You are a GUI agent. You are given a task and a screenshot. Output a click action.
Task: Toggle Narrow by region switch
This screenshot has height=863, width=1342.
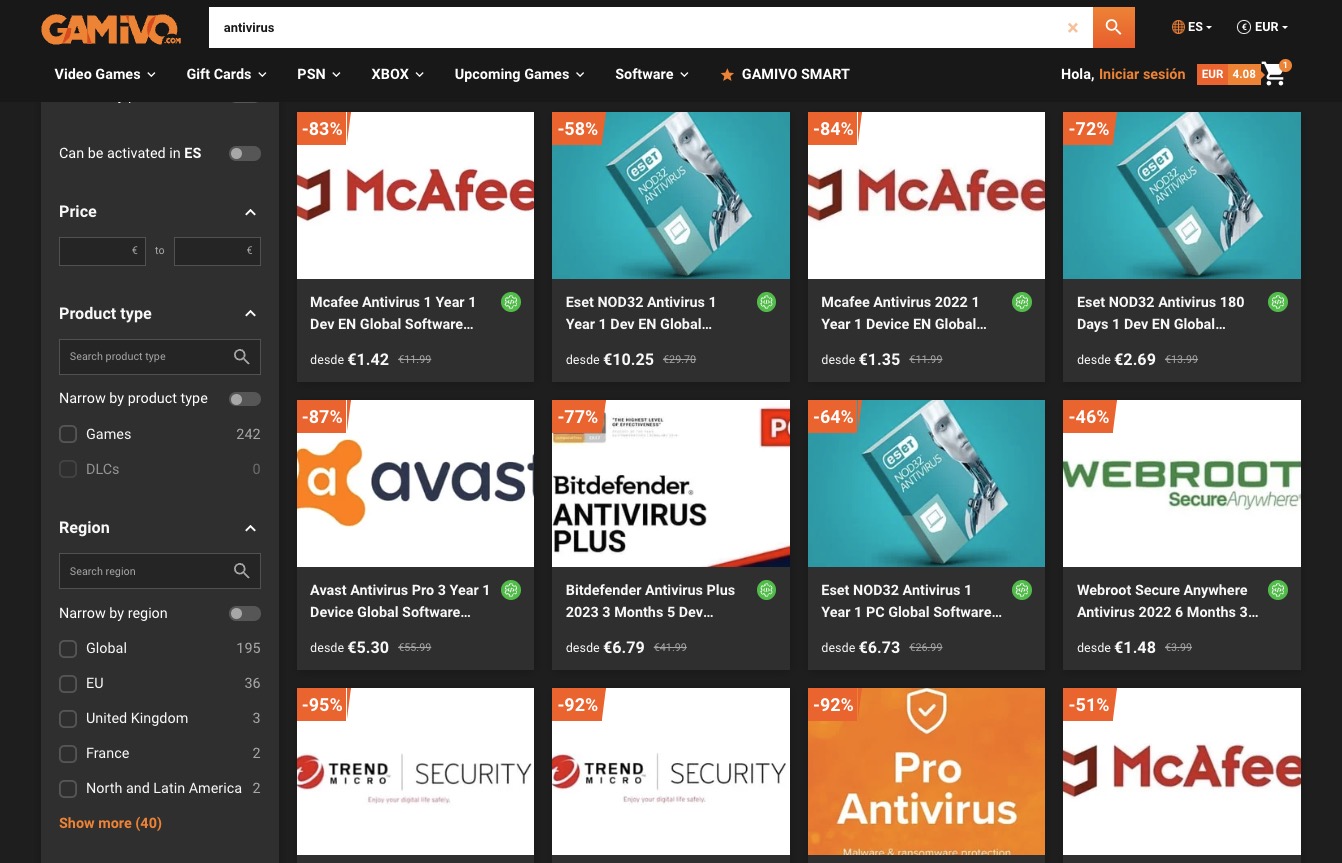245,613
